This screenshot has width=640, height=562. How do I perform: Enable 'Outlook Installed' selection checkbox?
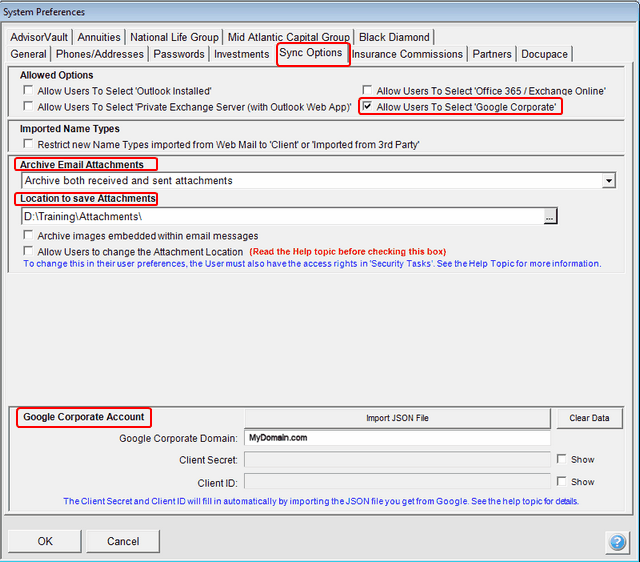click(x=28, y=91)
